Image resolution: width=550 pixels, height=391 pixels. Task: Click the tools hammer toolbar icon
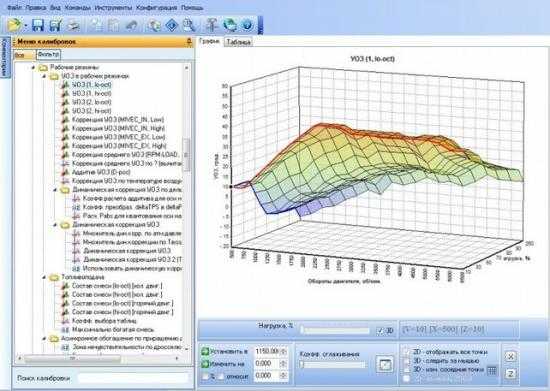tap(212, 25)
